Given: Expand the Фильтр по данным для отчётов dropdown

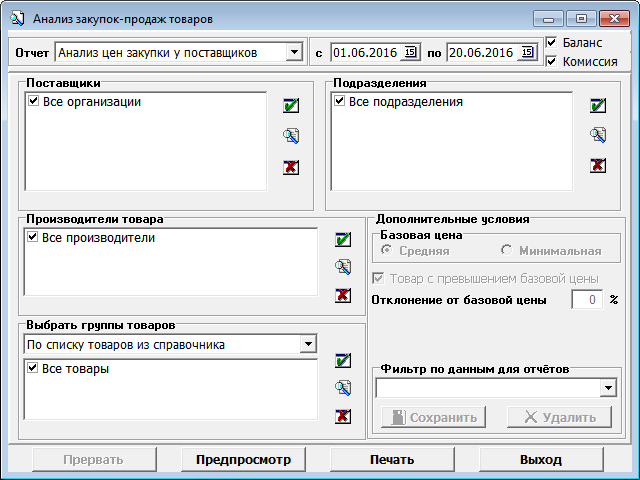Looking at the screenshot, I should tap(607, 388).
